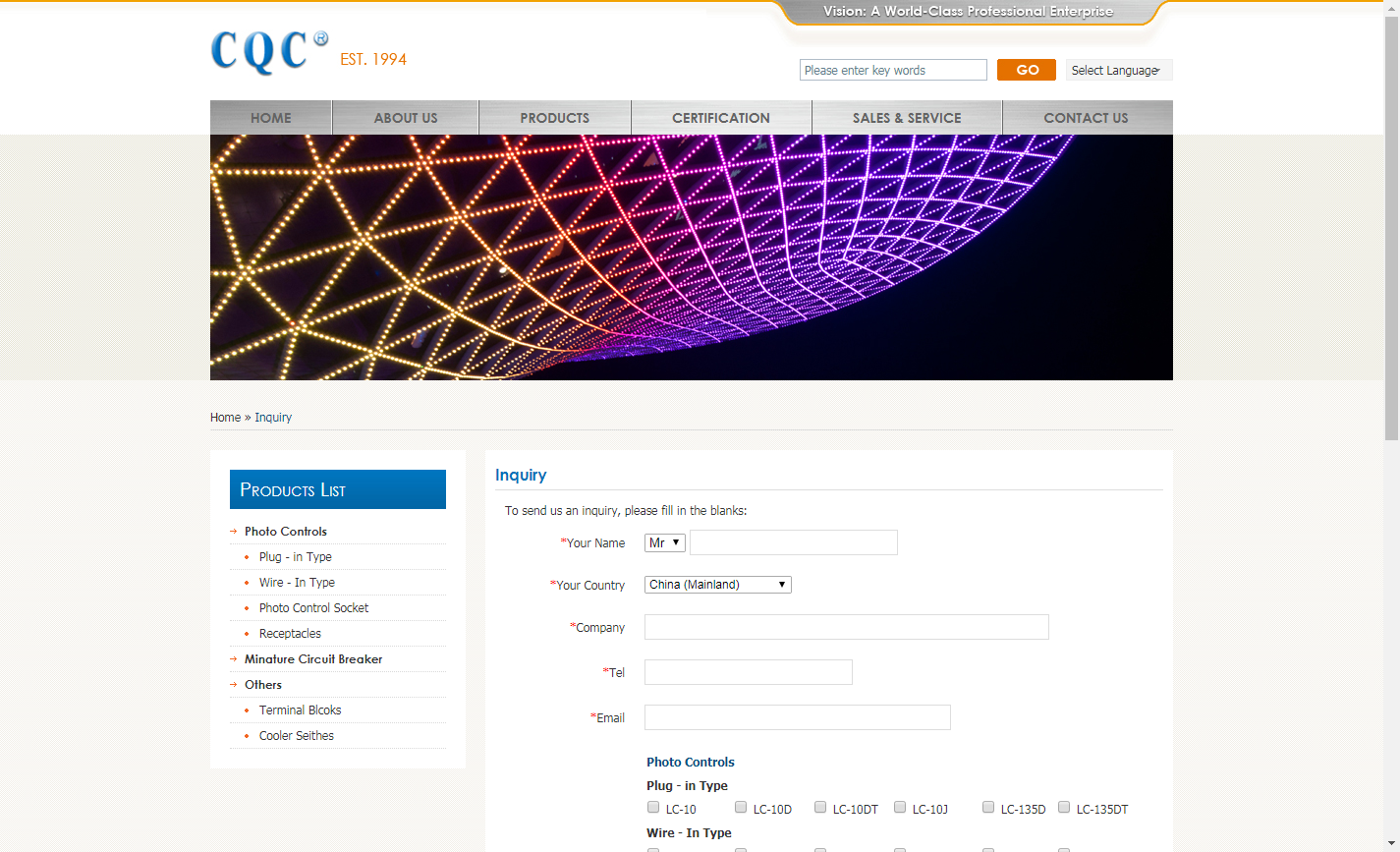The height and width of the screenshot is (852, 1400).
Task: Click the orange GO search button
Action: [x=1026, y=70]
